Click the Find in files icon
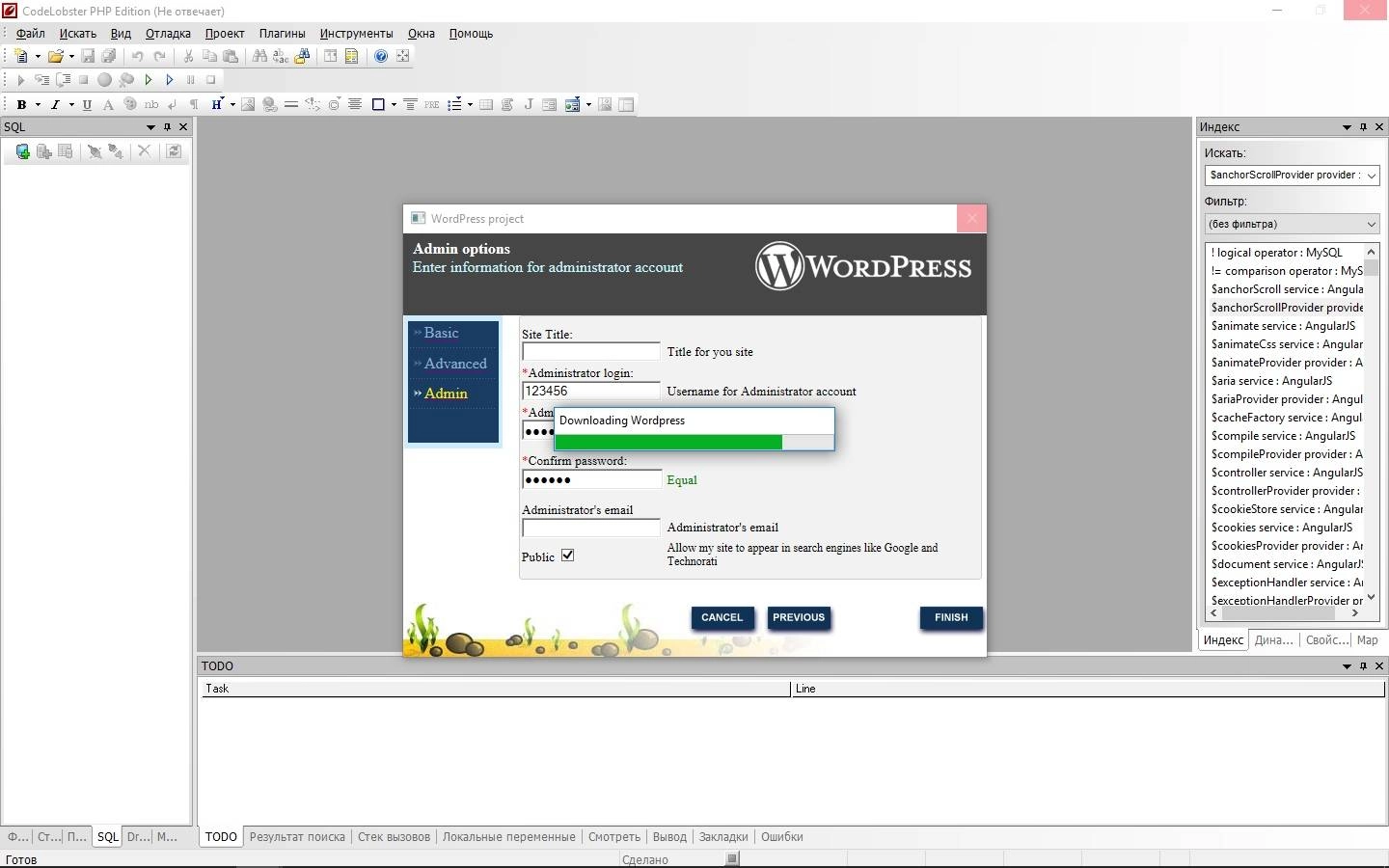This screenshot has height=868, width=1389. click(x=302, y=56)
